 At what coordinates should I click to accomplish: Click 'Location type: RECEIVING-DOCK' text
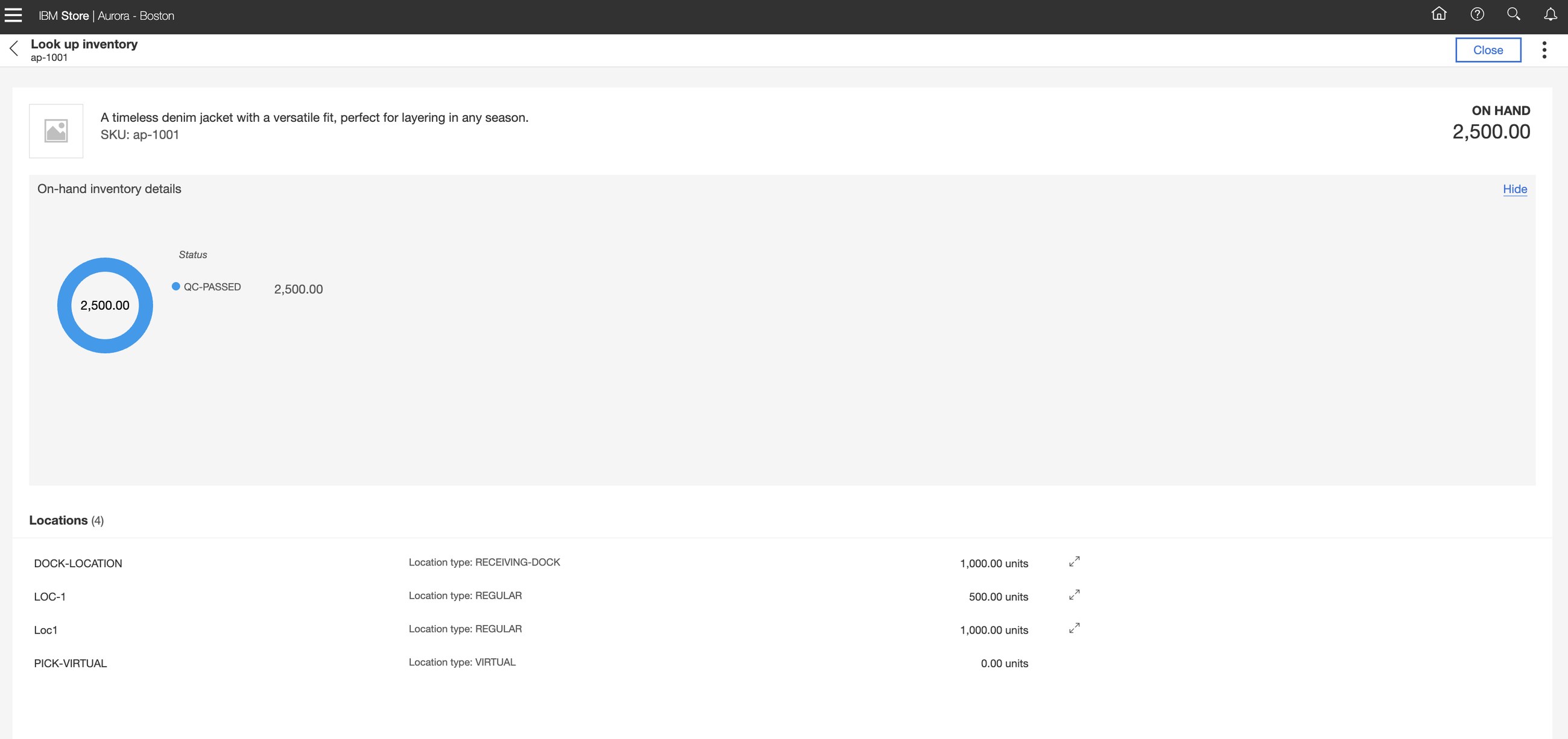tap(484, 562)
